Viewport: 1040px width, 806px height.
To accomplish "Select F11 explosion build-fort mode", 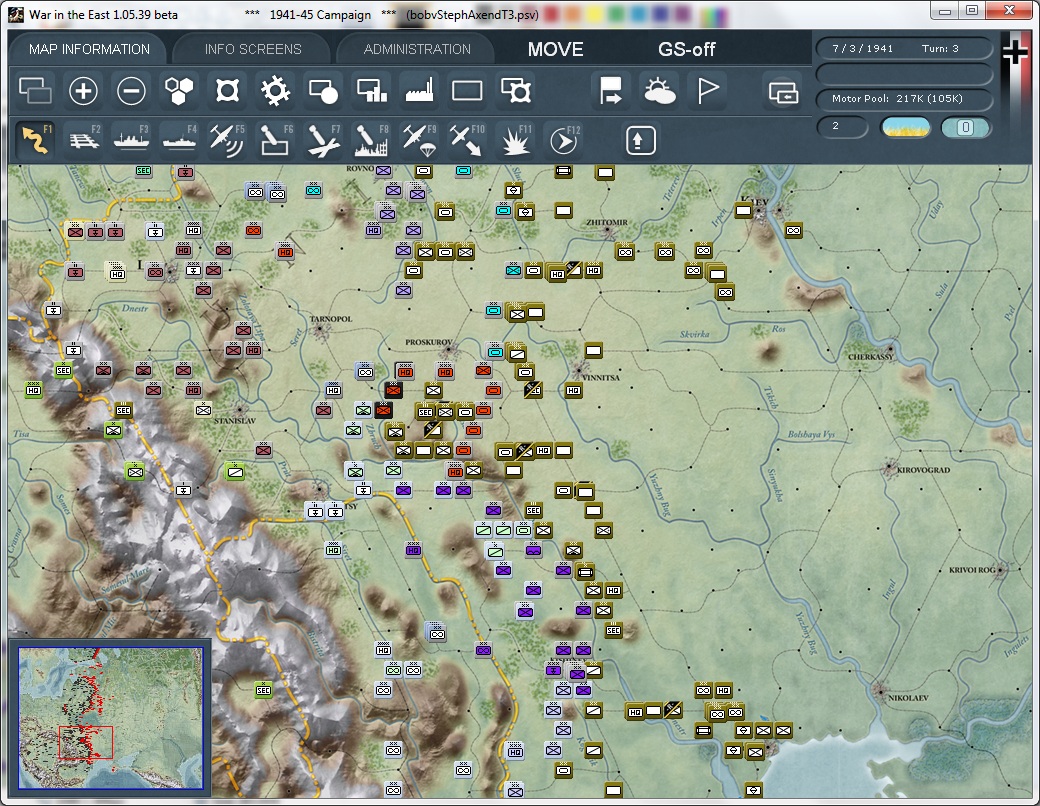I will (x=515, y=139).
